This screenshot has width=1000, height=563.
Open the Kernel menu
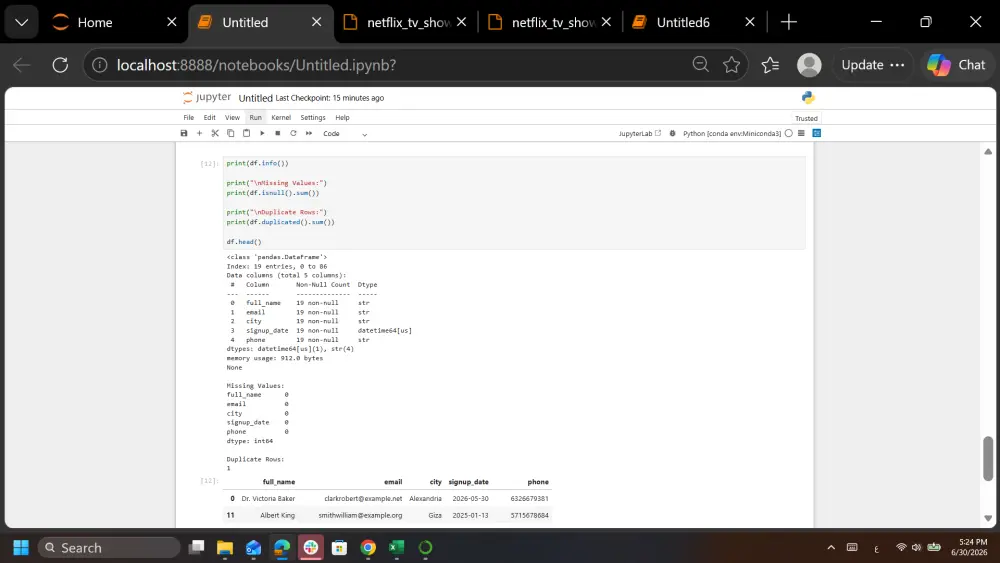tap(281, 117)
